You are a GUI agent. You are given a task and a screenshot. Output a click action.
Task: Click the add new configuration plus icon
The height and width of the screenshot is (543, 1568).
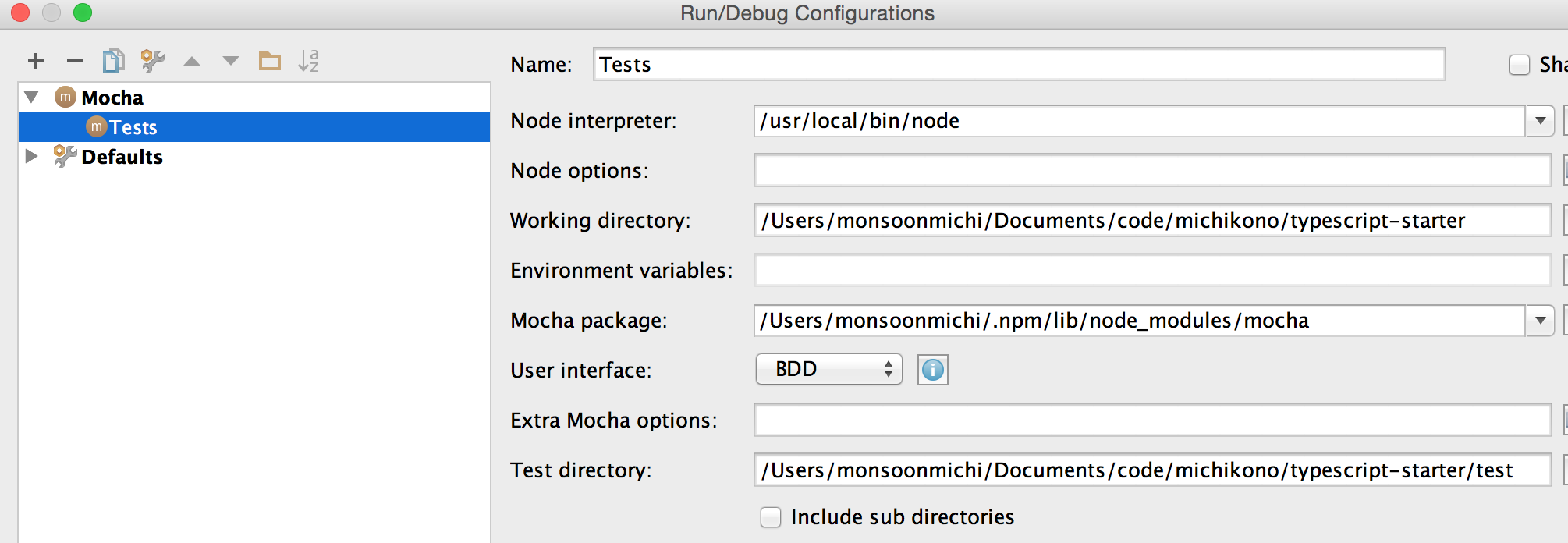coord(36,61)
